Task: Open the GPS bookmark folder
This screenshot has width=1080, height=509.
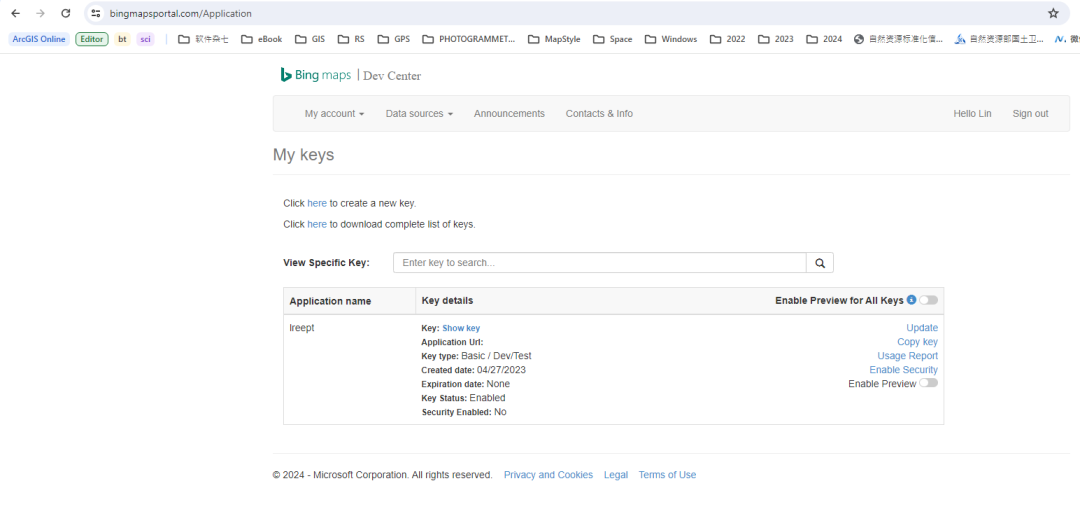Action: (393, 39)
